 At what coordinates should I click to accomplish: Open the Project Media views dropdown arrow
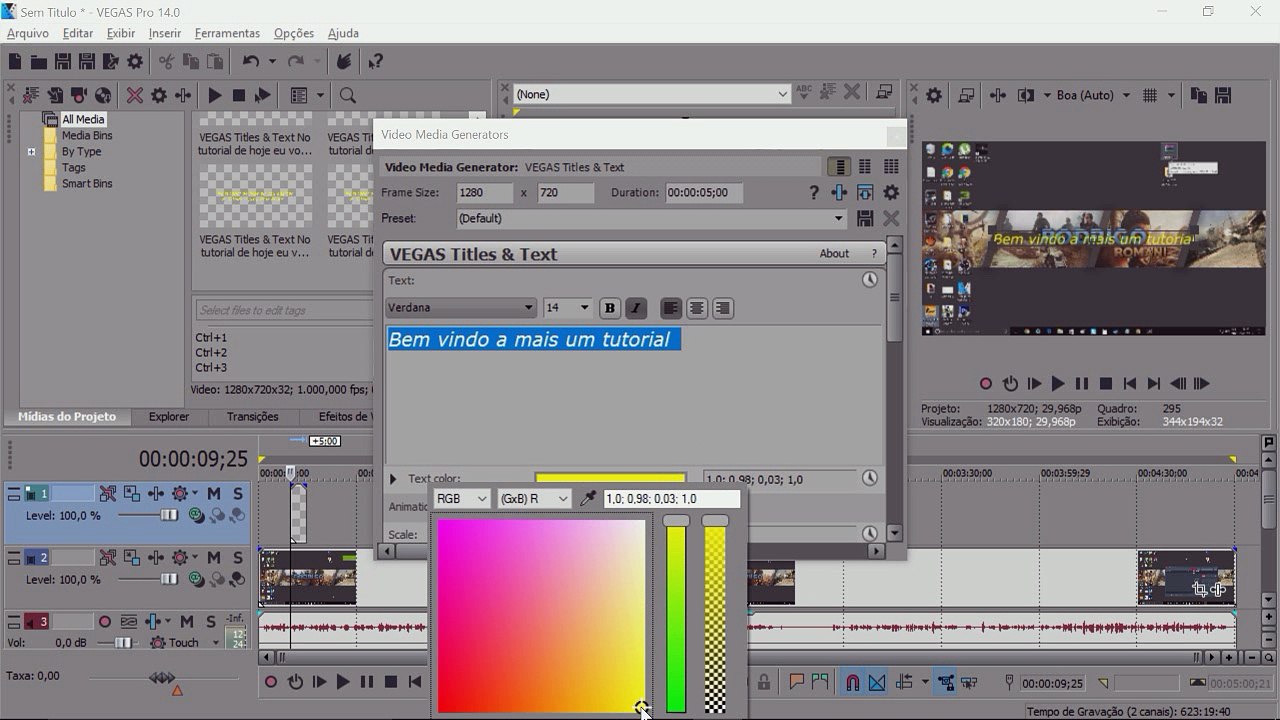pos(321,96)
